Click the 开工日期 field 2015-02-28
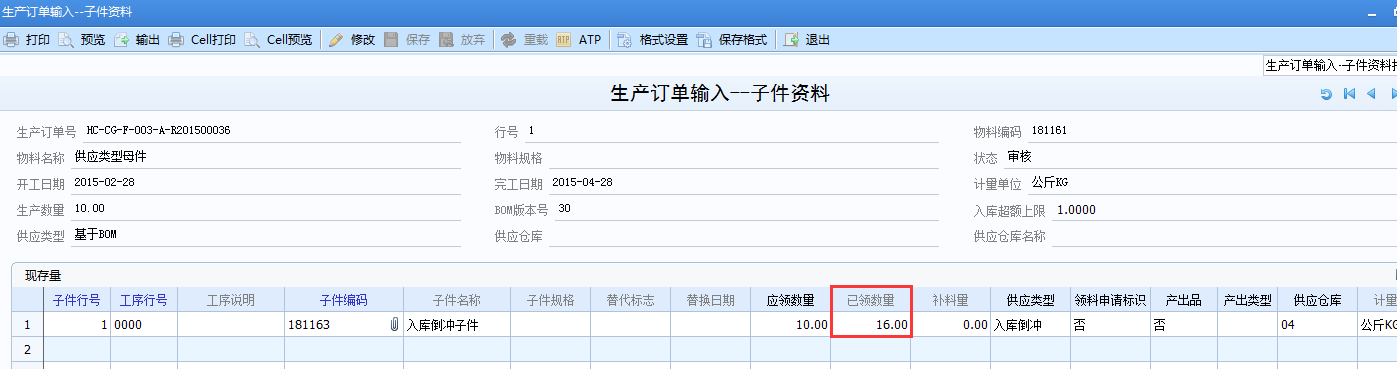 tap(266, 183)
